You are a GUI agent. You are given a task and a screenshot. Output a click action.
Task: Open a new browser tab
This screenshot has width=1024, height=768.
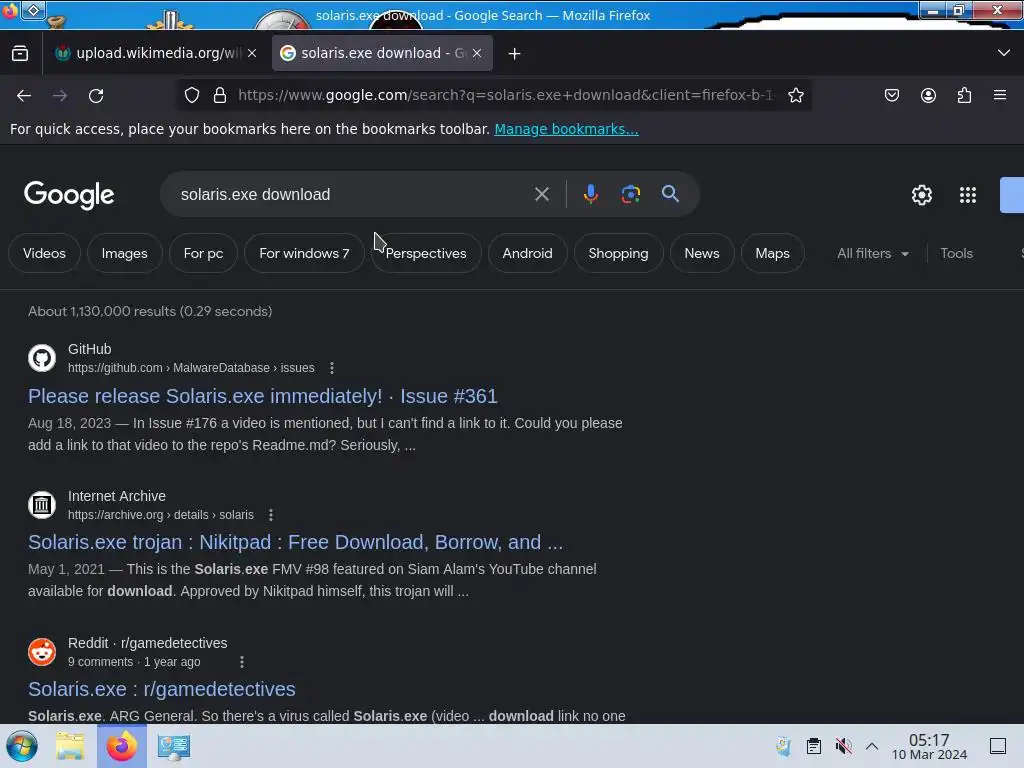(515, 54)
